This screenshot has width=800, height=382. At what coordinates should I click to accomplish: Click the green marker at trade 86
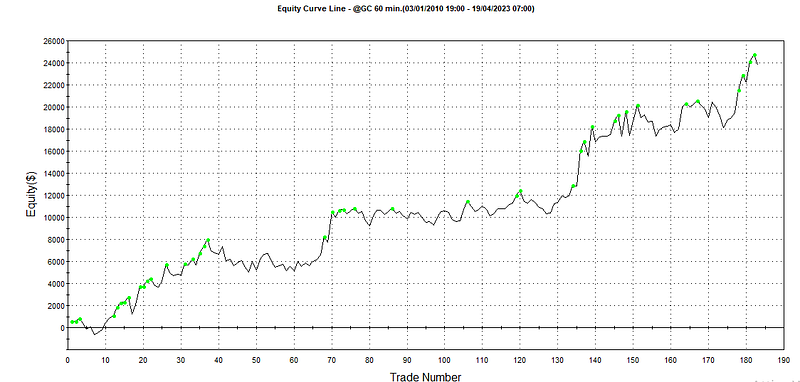pyautogui.click(x=392, y=209)
